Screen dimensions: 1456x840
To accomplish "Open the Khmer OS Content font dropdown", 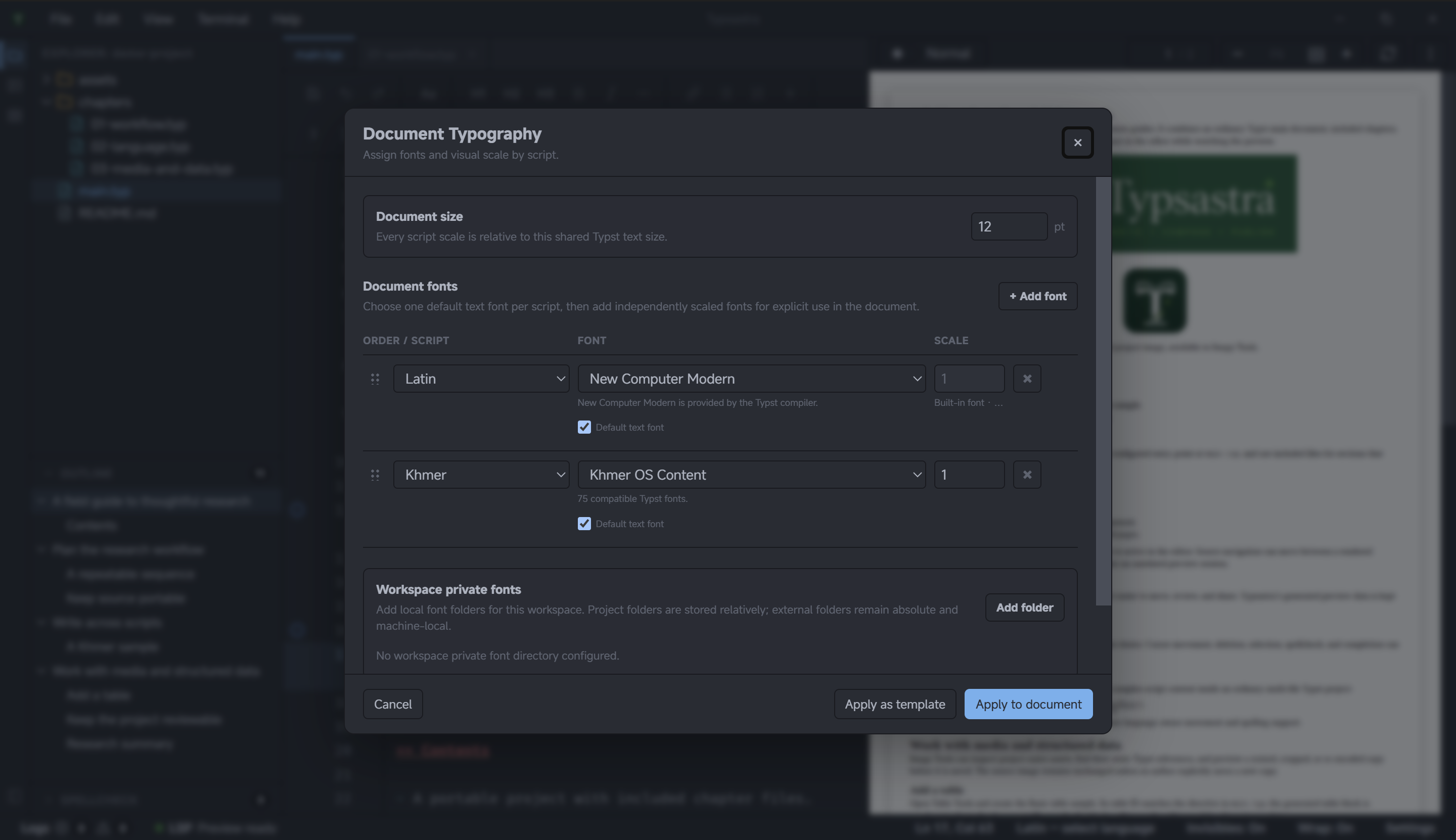I will pos(751,475).
